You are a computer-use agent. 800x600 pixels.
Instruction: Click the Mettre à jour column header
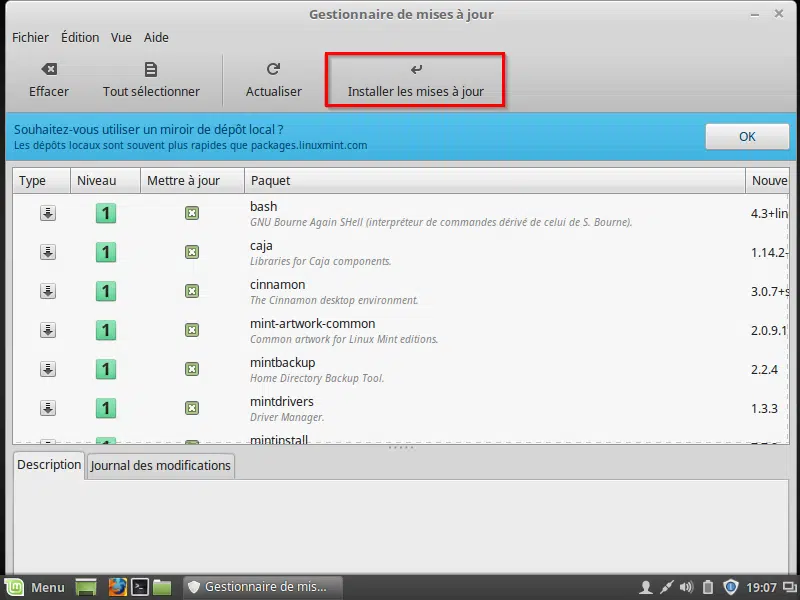coord(192,181)
